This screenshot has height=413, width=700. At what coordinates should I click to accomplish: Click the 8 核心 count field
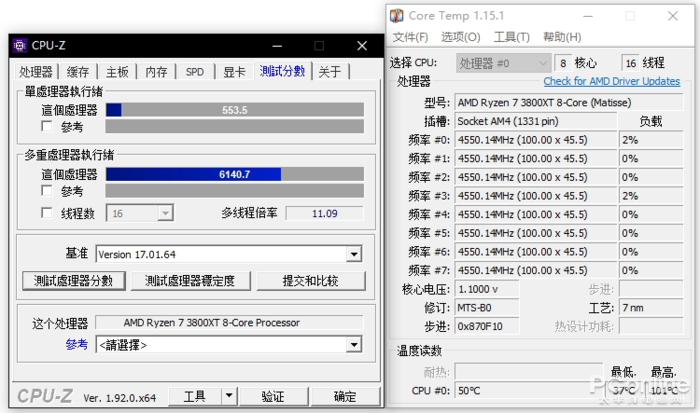(563, 63)
